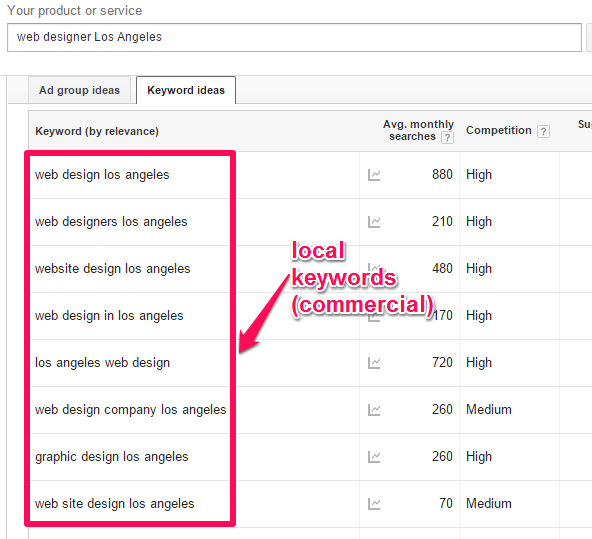Click the 880 monthly searches value
The width and height of the screenshot is (592, 539).
[442, 174]
